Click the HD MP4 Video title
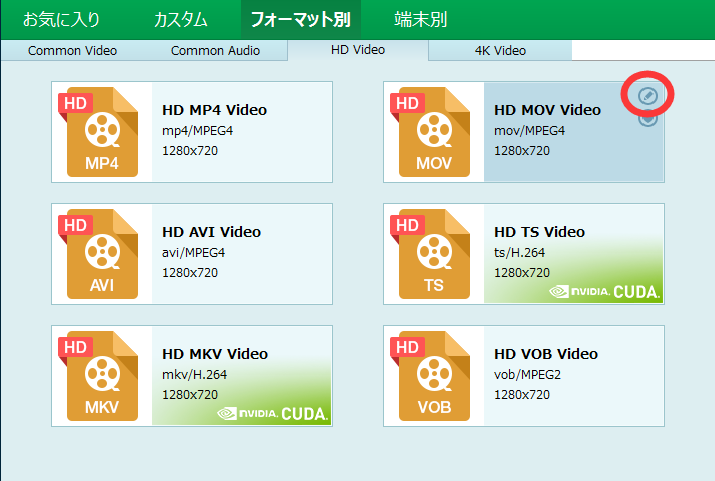 (214, 110)
